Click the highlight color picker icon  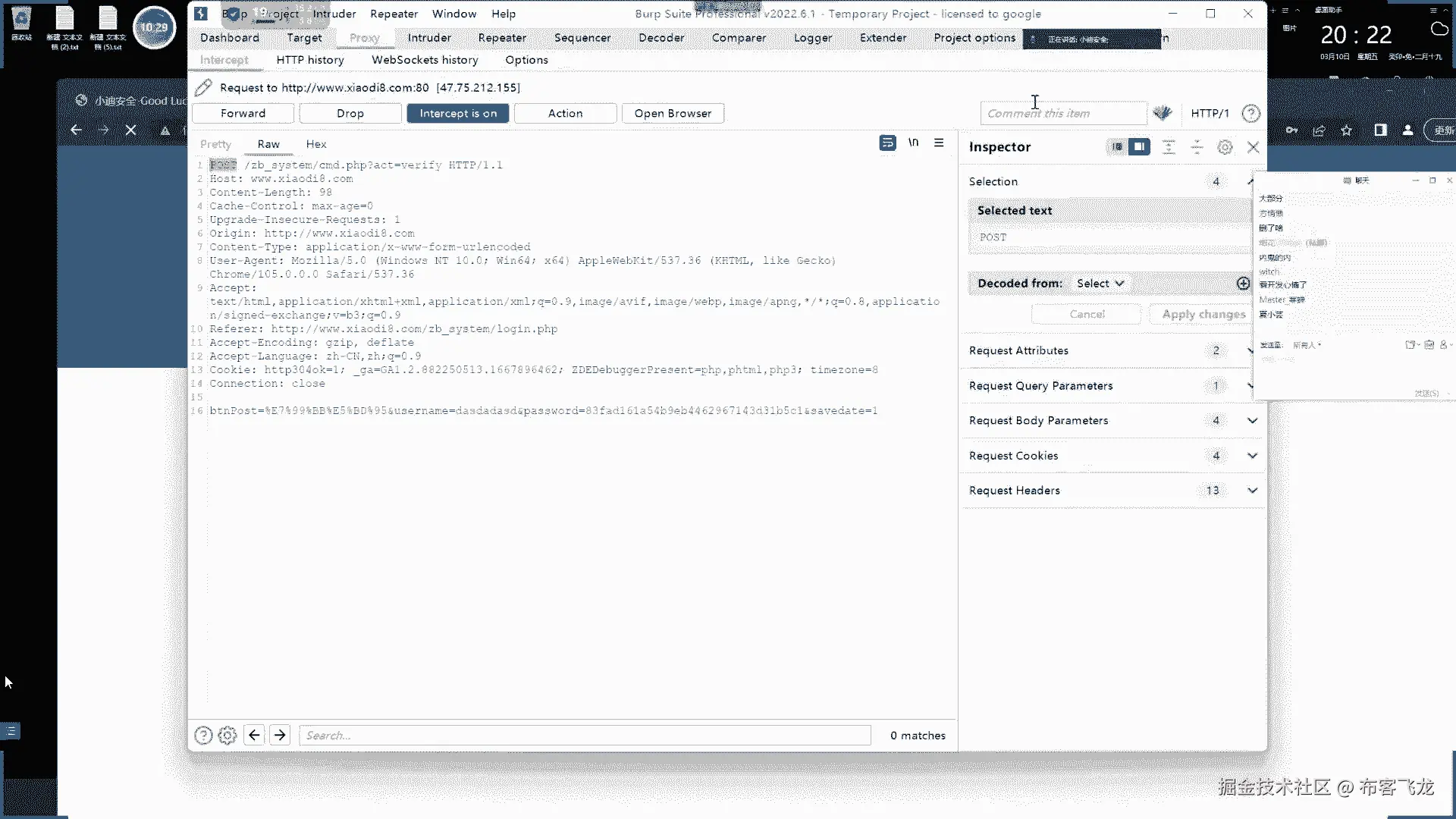[1163, 113]
